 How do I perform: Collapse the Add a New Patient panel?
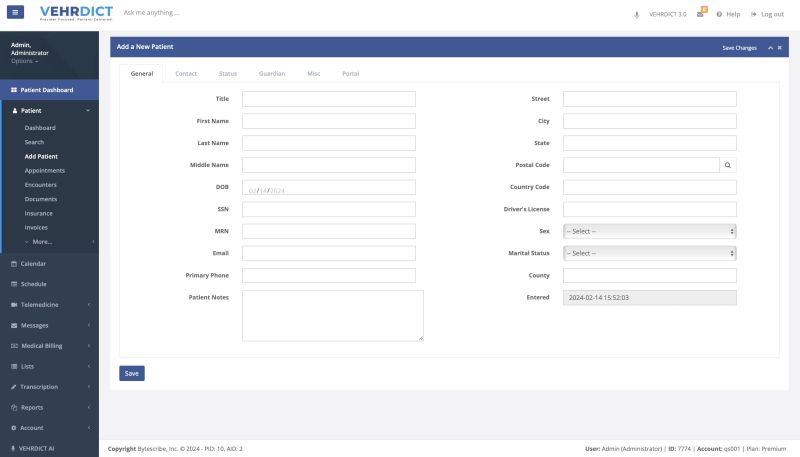[770, 48]
